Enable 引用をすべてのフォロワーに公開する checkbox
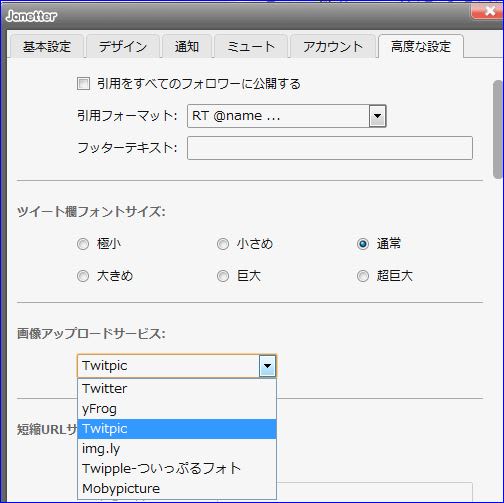504x503 pixels. pyautogui.click(x=83, y=84)
